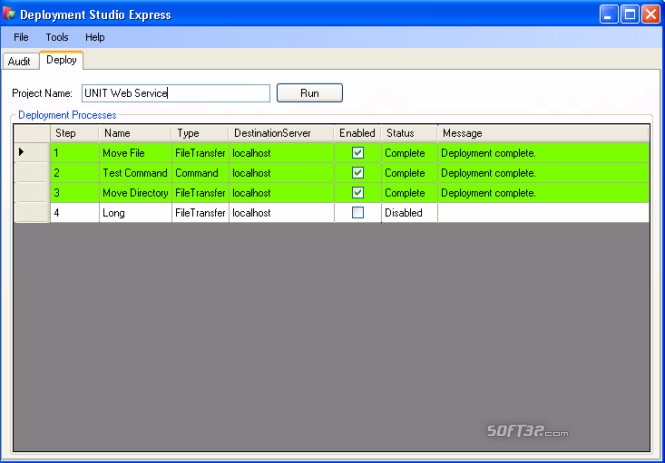Image resolution: width=665 pixels, height=463 pixels.
Task: Open the Help menu
Action: click(95, 37)
